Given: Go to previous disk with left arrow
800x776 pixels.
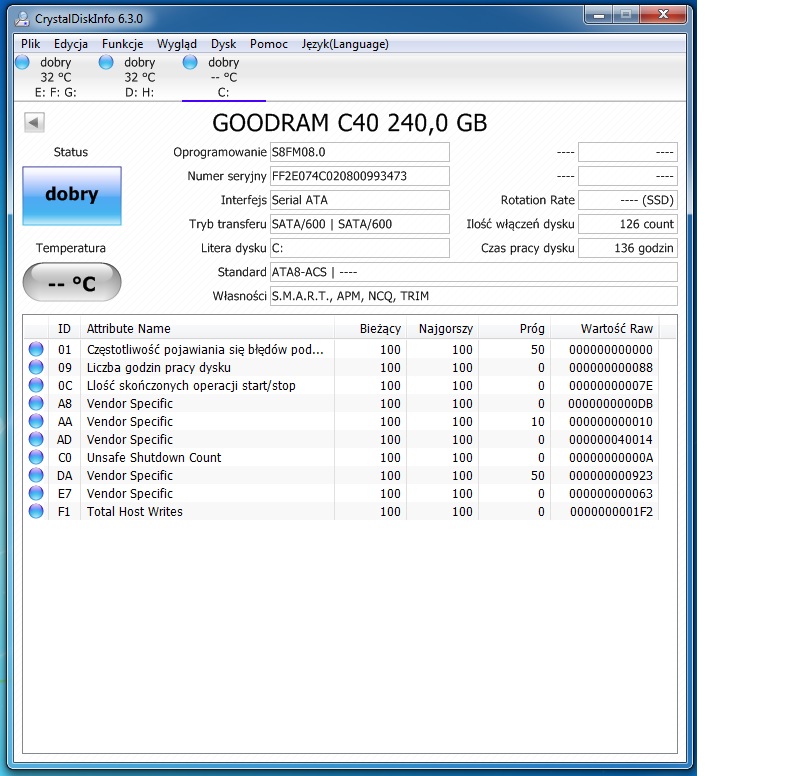Looking at the screenshot, I should [x=34, y=122].
